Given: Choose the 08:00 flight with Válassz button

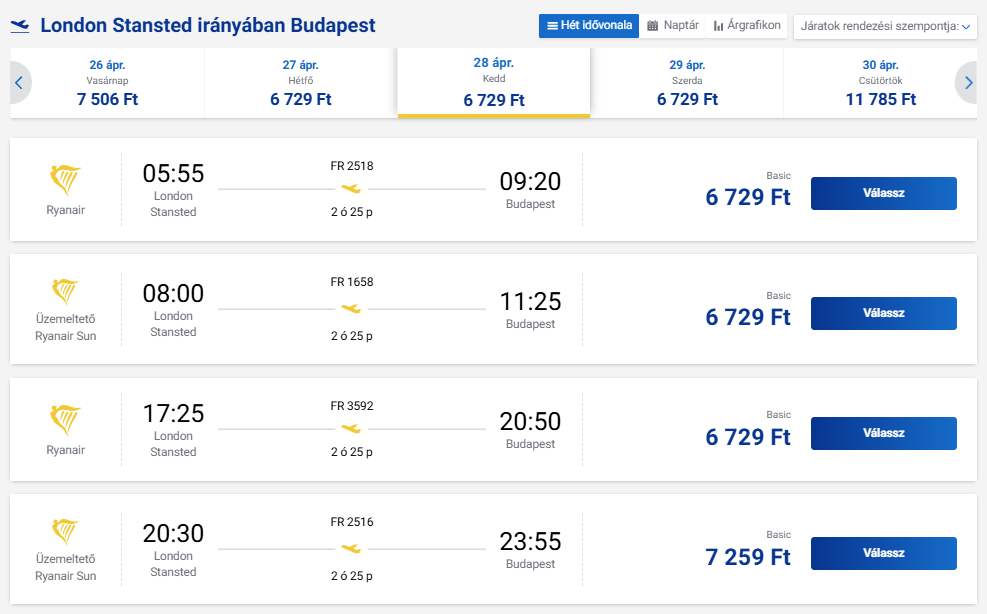Looking at the screenshot, I should click(x=883, y=313).
